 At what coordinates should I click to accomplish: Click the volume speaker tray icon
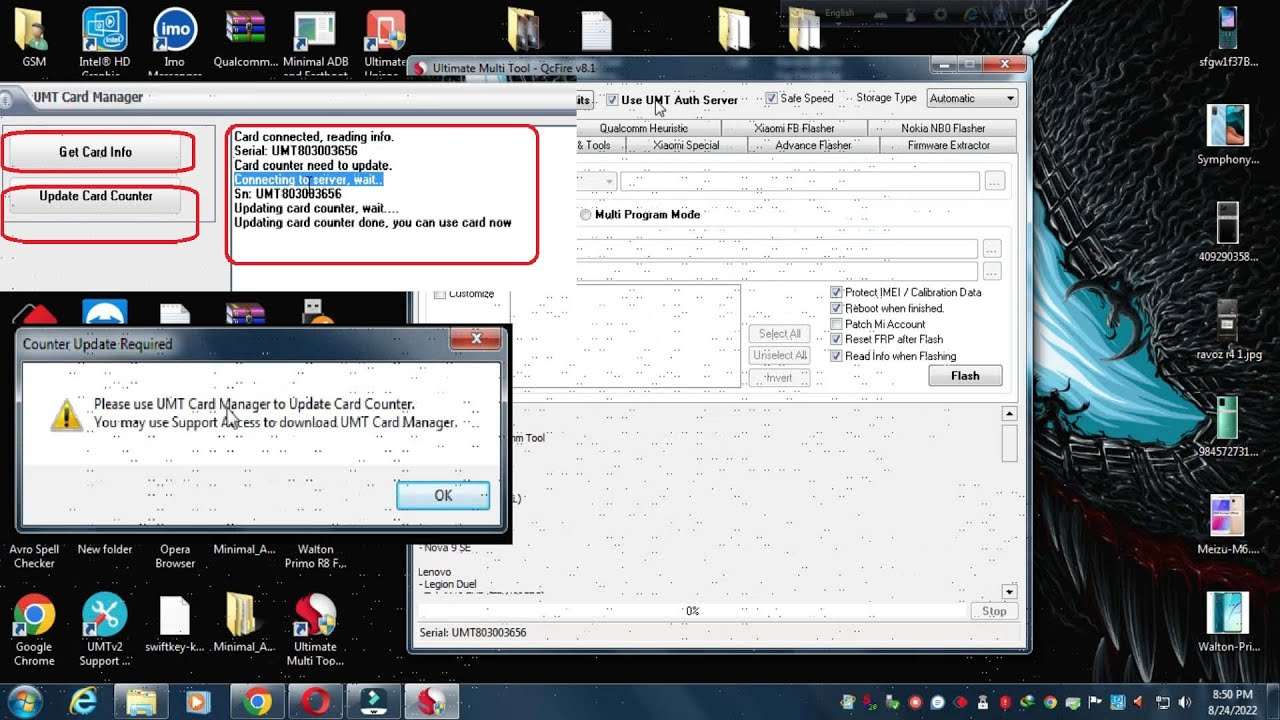[1185, 702]
